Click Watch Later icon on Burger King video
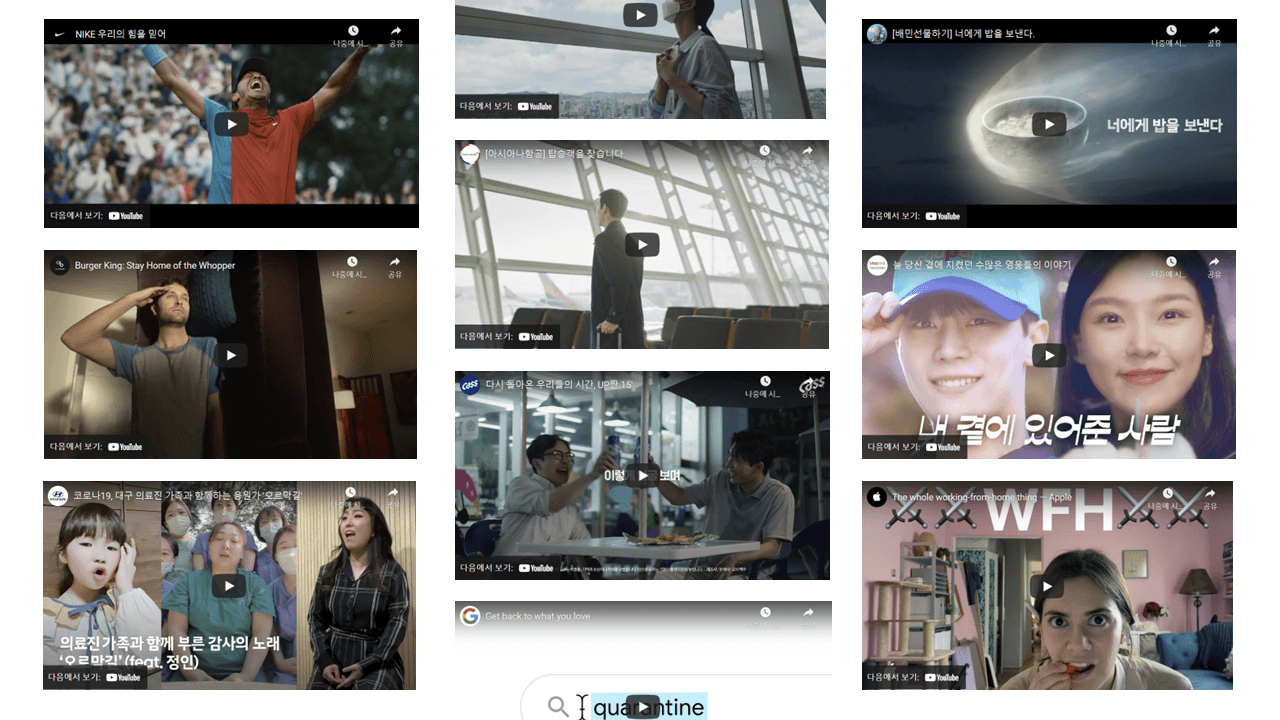This screenshot has width=1280, height=720. coord(352,262)
